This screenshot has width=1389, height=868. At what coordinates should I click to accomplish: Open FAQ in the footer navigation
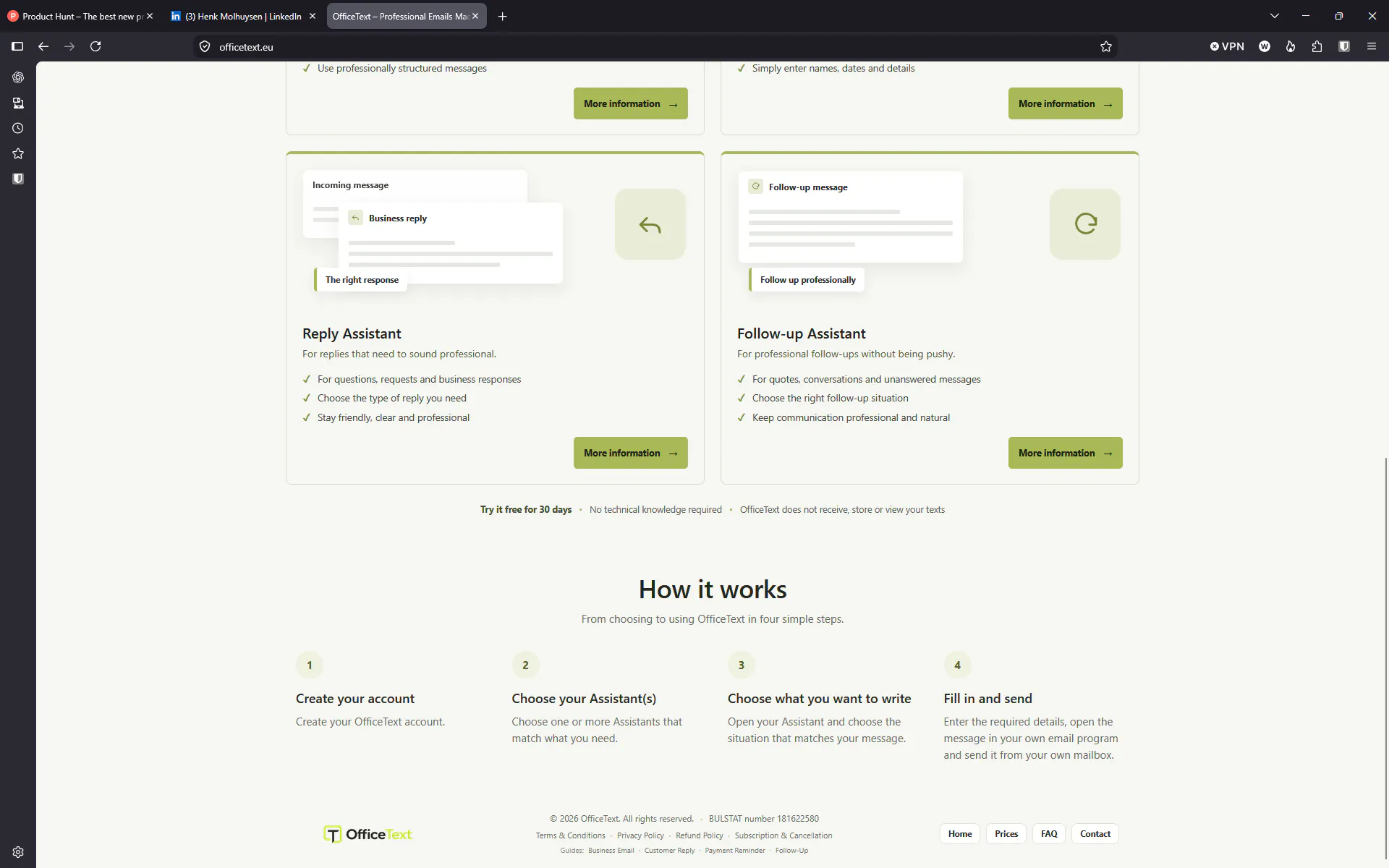pyautogui.click(x=1049, y=834)
